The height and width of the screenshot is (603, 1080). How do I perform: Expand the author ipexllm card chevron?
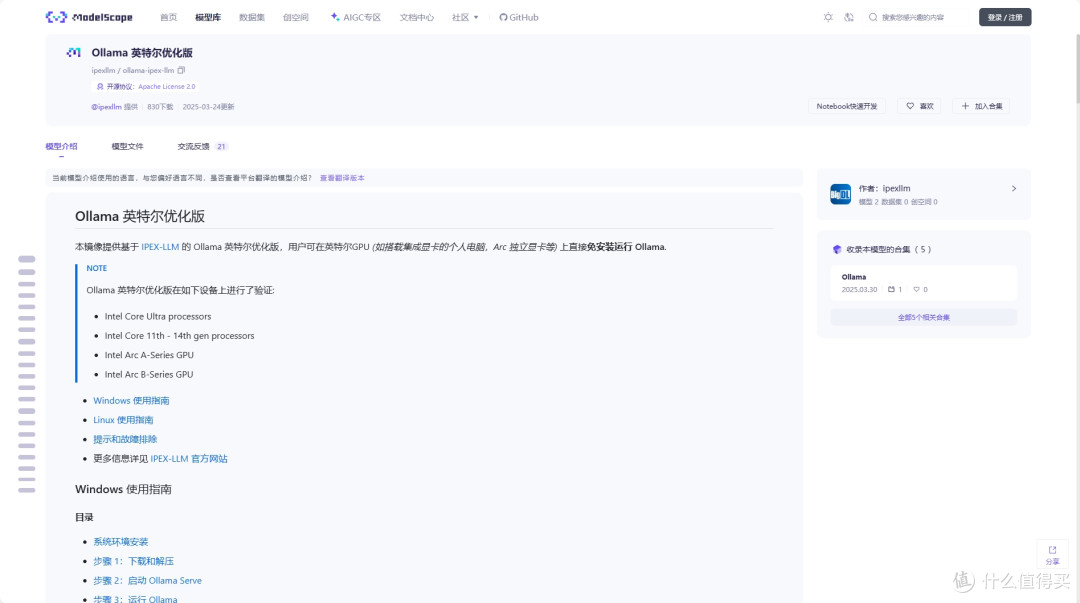coord(1014,188)
